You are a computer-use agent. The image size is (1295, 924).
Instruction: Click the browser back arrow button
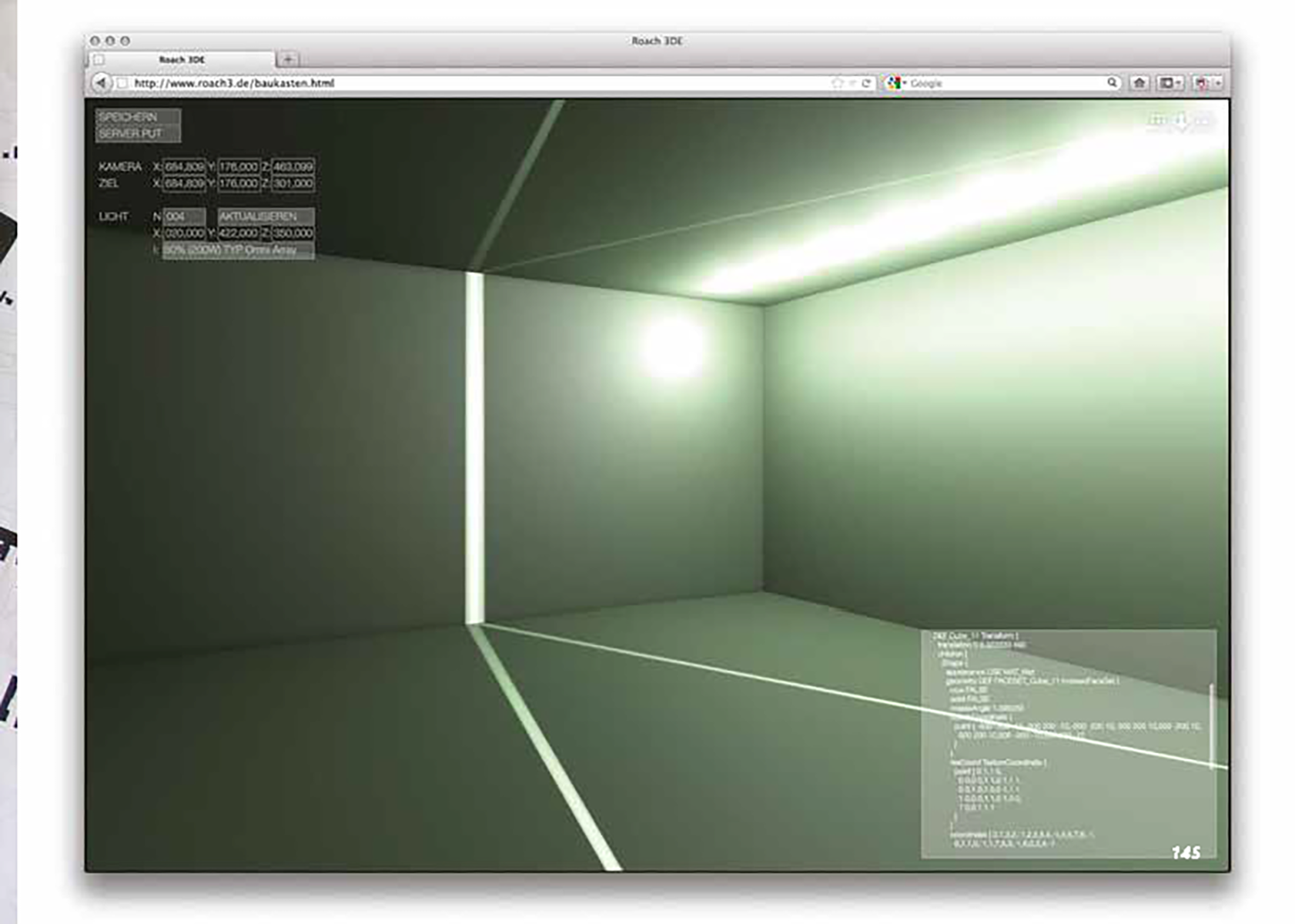tap(102, 82)
